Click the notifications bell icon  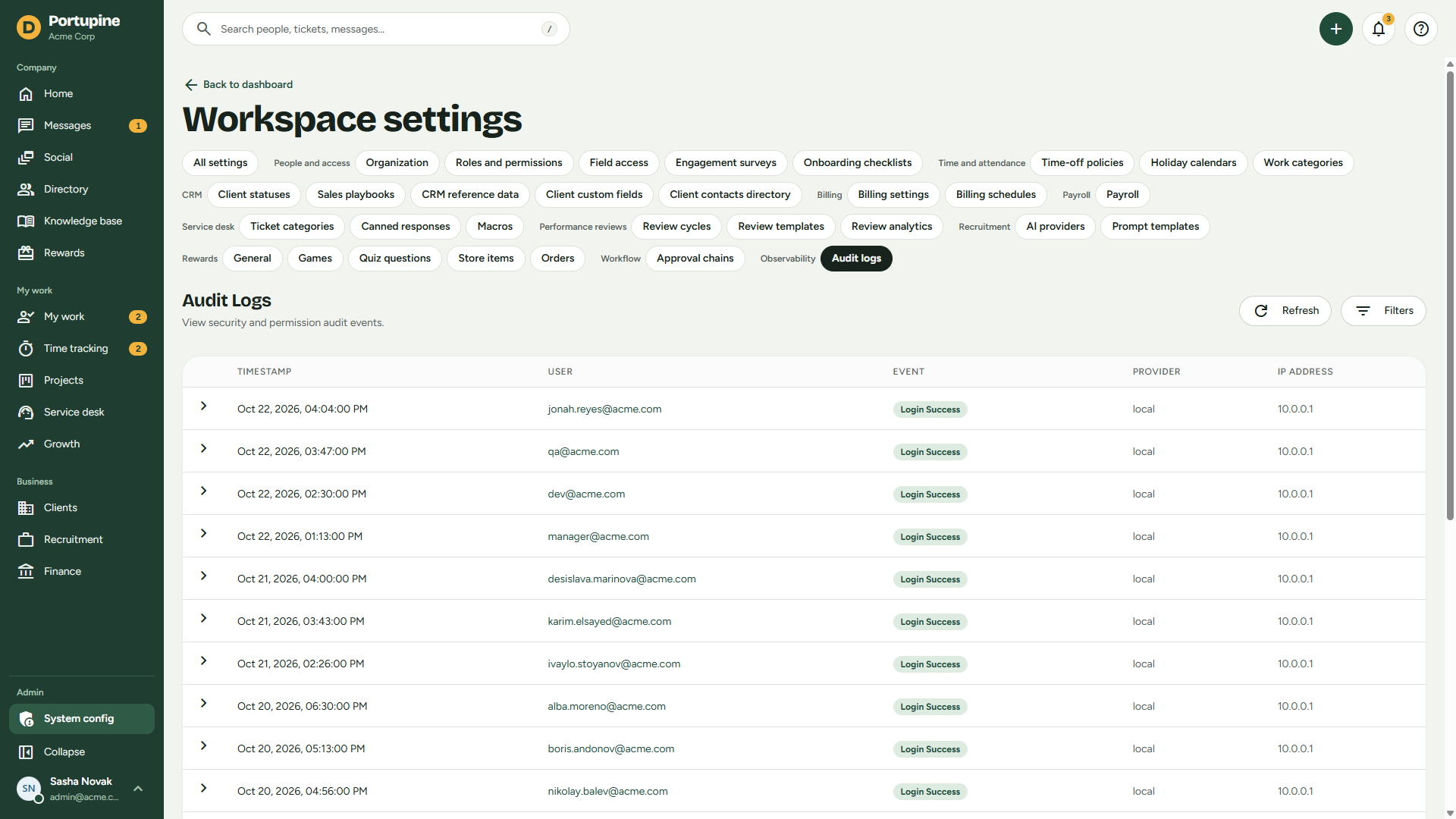tap(1379, 29)
